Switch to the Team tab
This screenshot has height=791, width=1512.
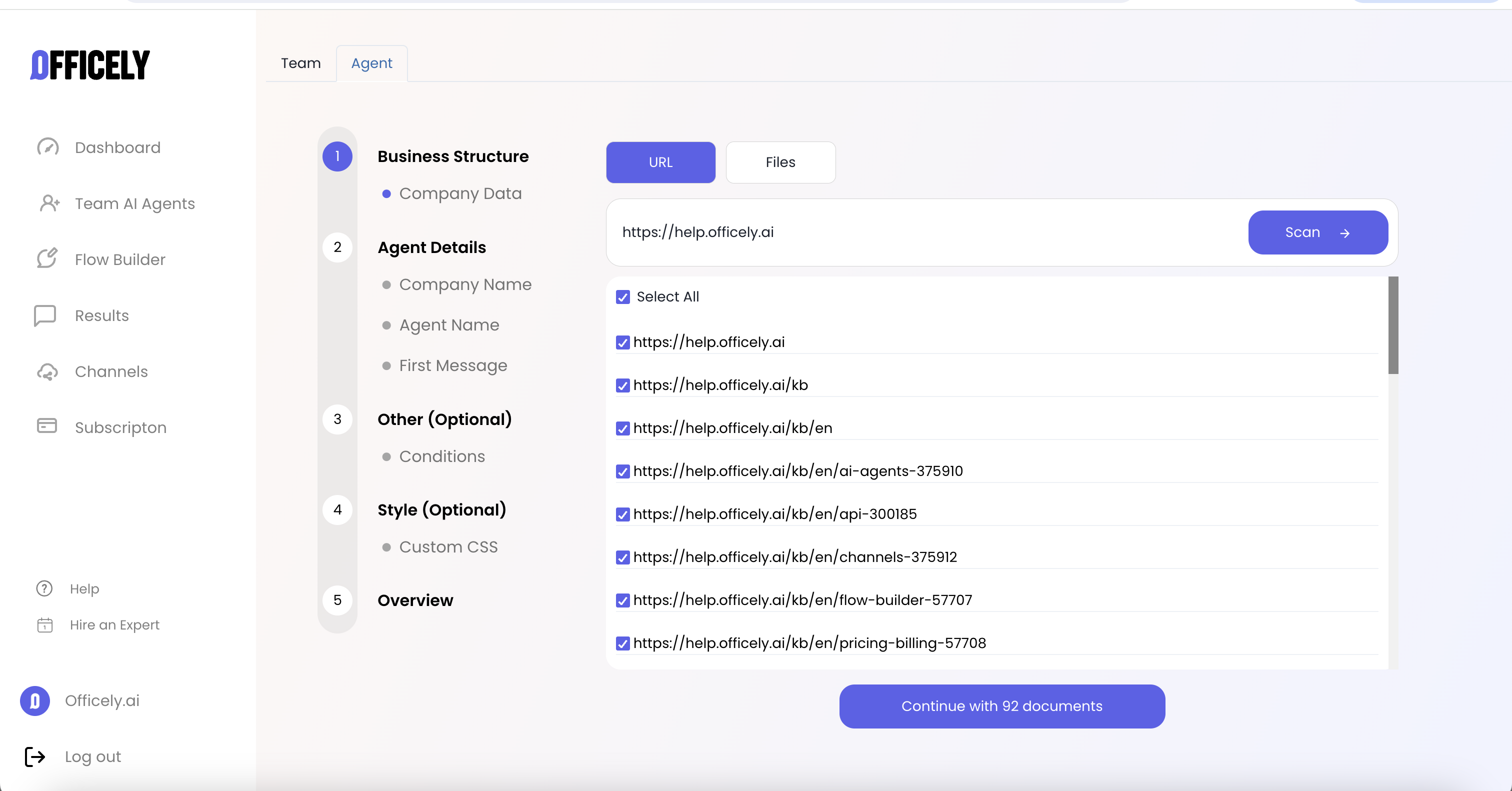300,63
